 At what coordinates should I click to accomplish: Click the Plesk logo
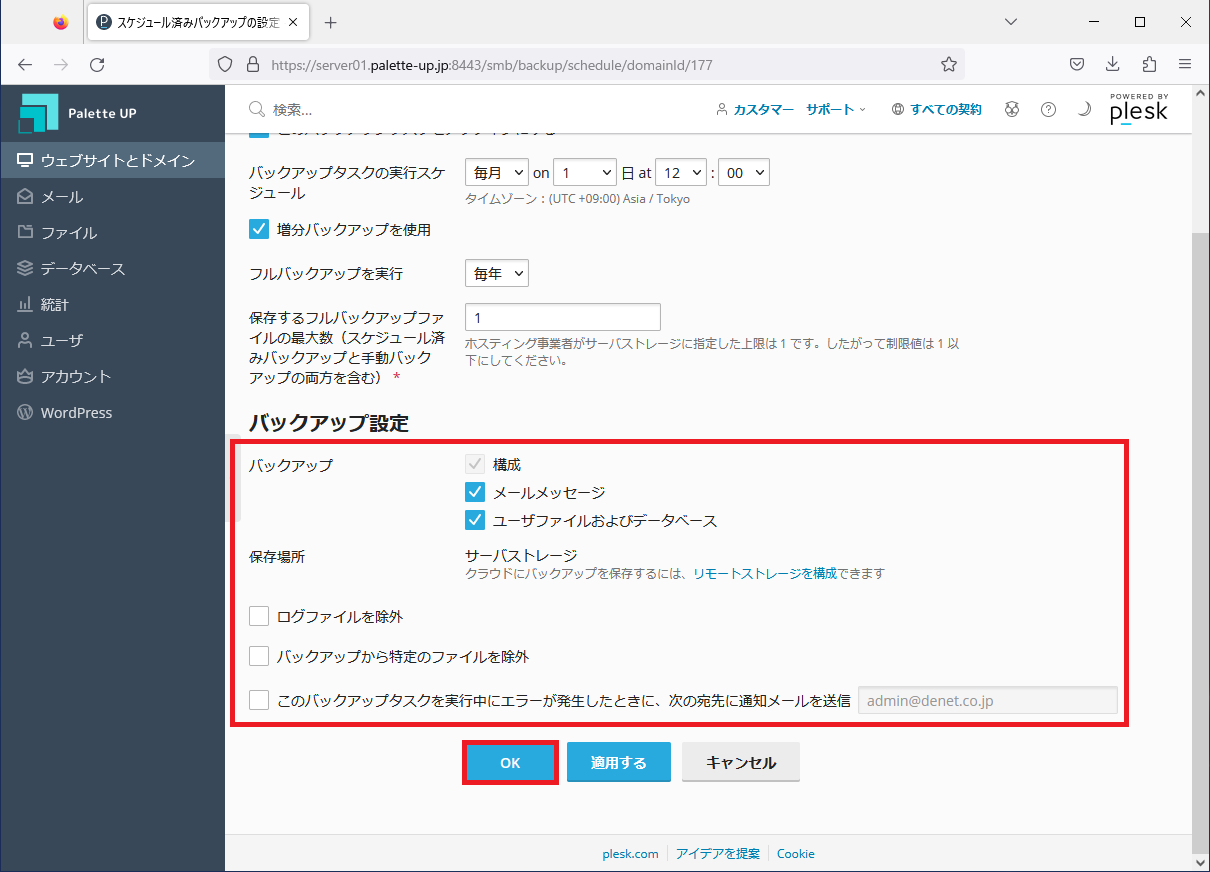click(x=1138, y=109)
